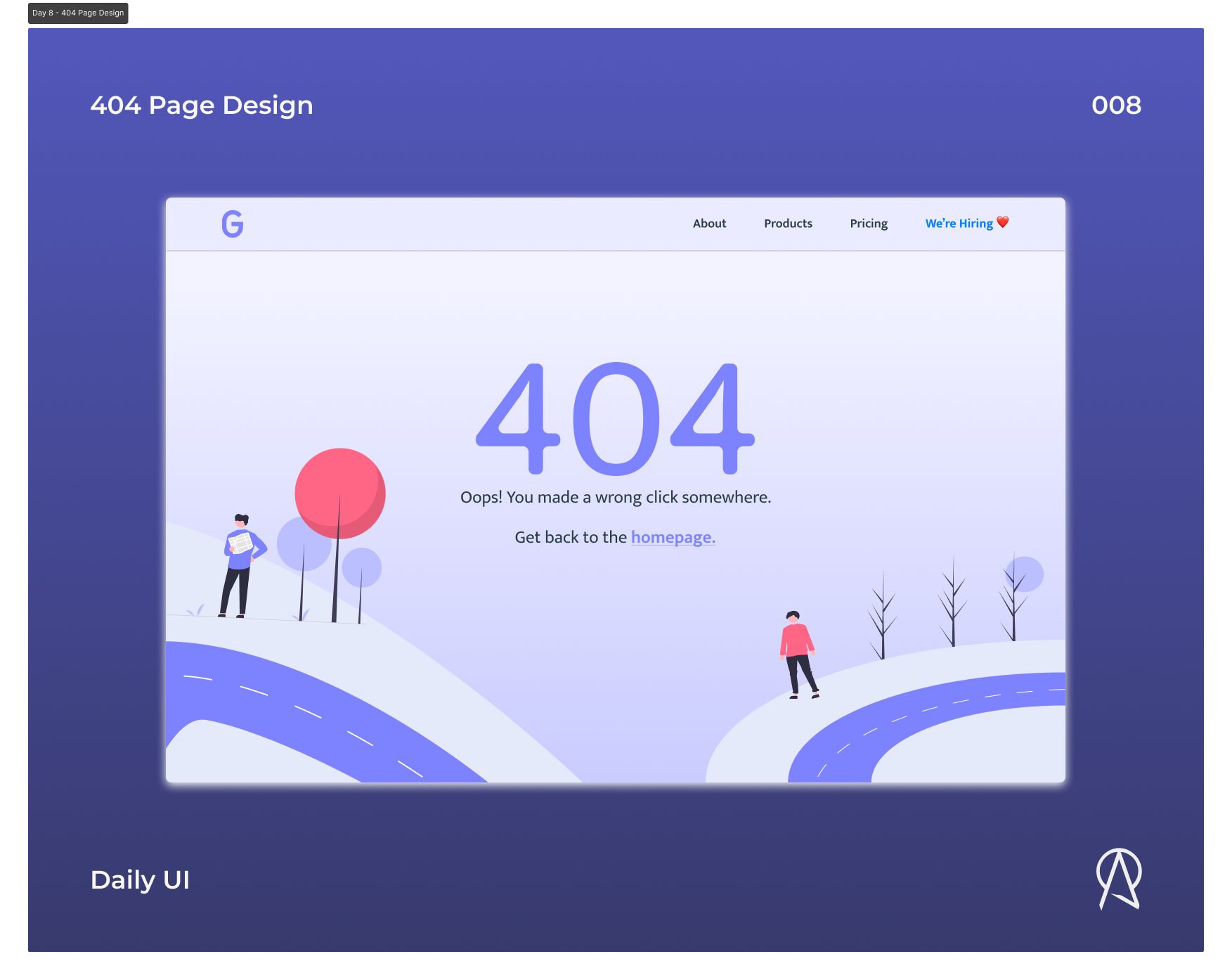Screen dimensions: 1232x980
Task: Open the homepage link under the 404 message
Action: (x=673, y=536)
